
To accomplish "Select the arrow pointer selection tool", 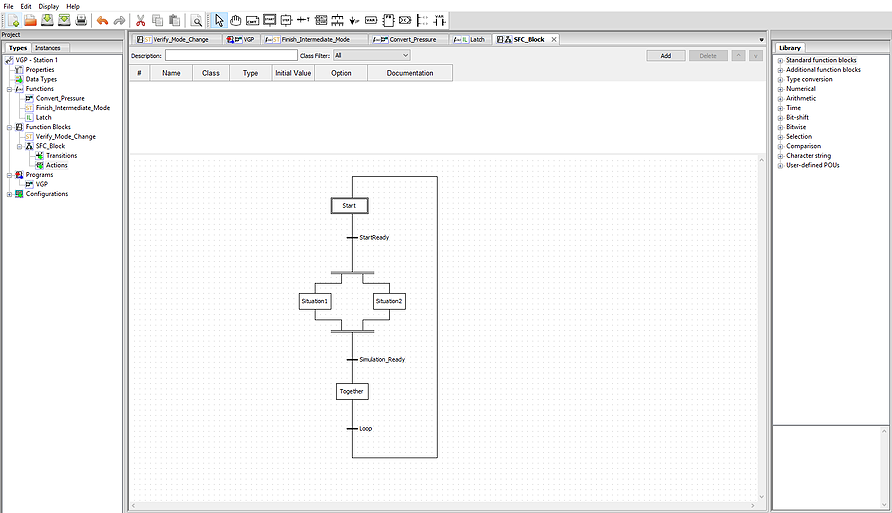I will (220, 20).
